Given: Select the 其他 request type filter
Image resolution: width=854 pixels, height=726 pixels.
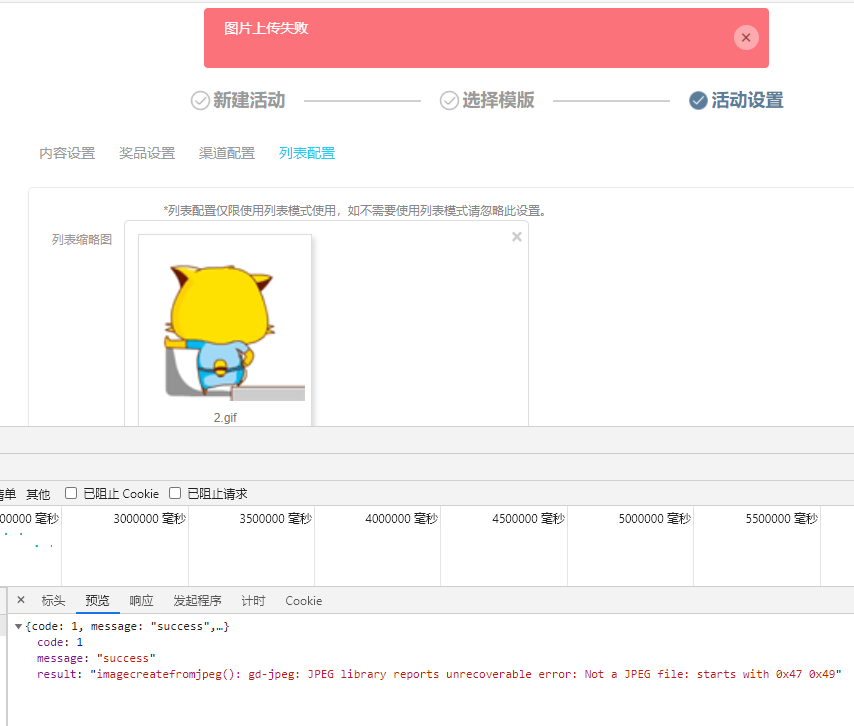Looking at the screenshot, I should tap(38, 494).
